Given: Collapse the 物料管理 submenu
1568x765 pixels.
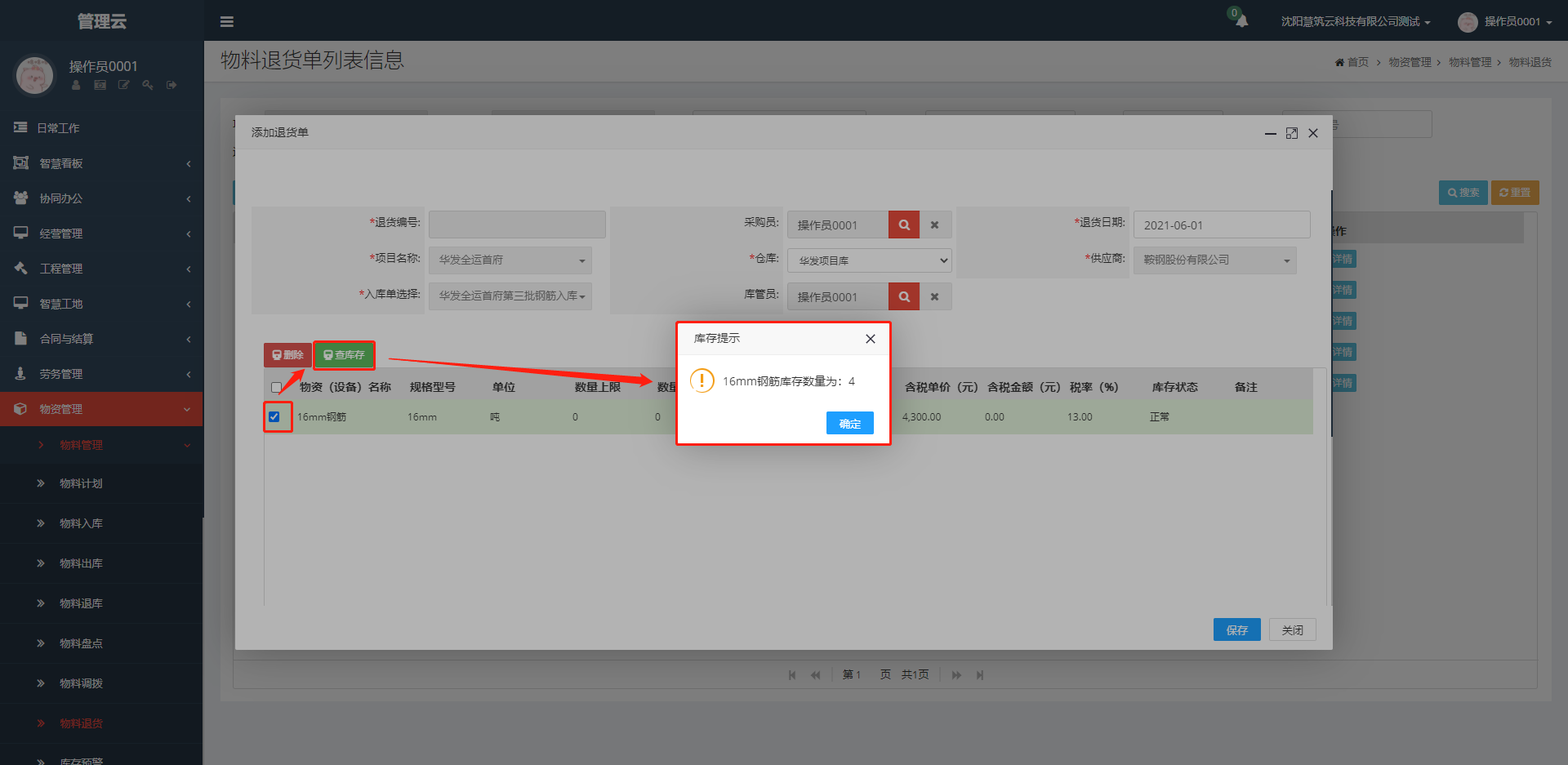Looking at the screenshot, I should point(101,445).
